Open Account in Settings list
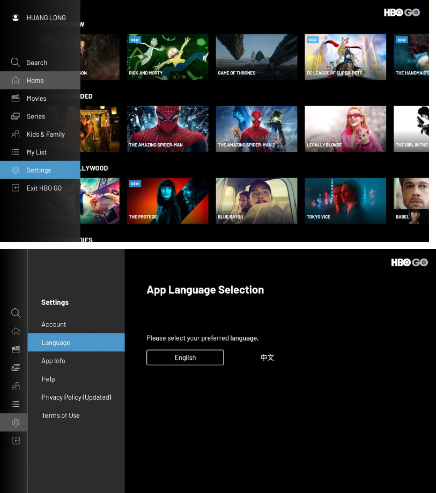 click(x=76, y=324)
